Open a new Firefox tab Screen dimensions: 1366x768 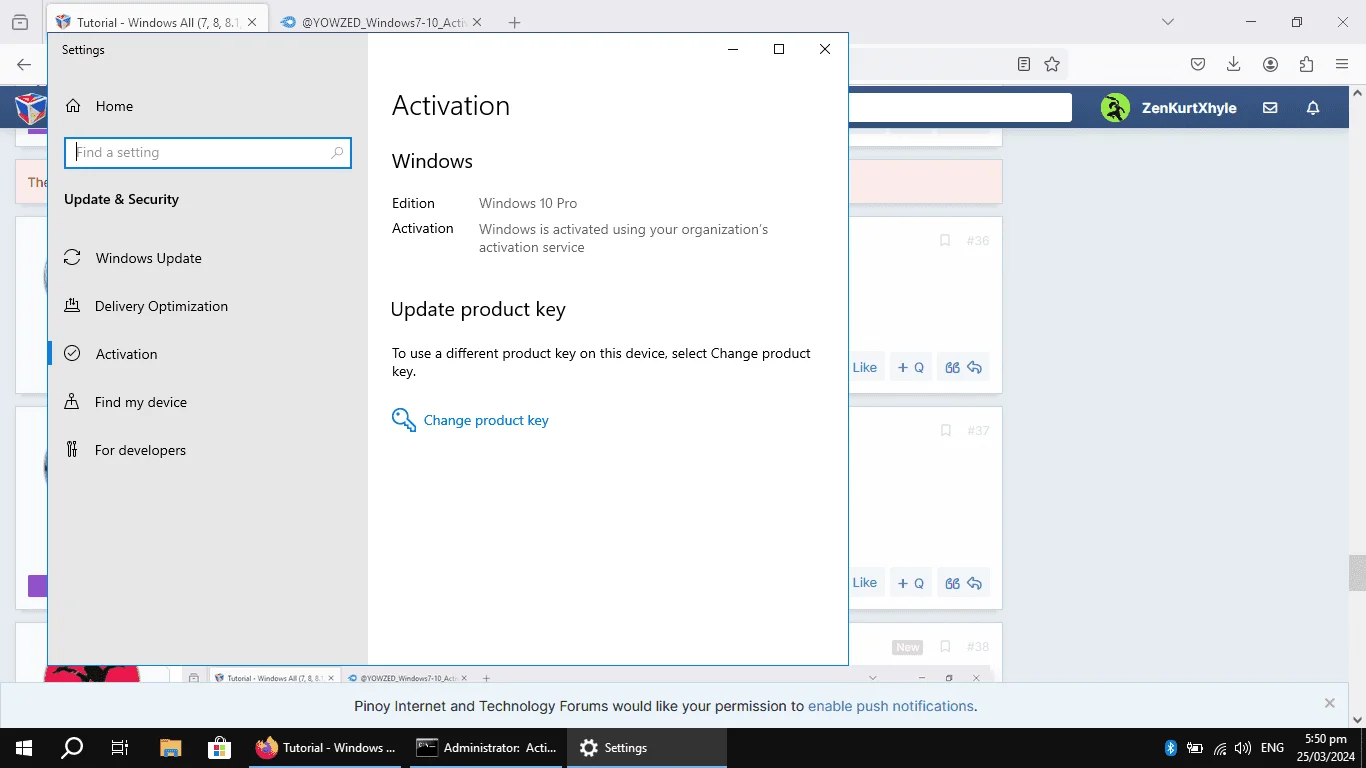click(514, 22)
